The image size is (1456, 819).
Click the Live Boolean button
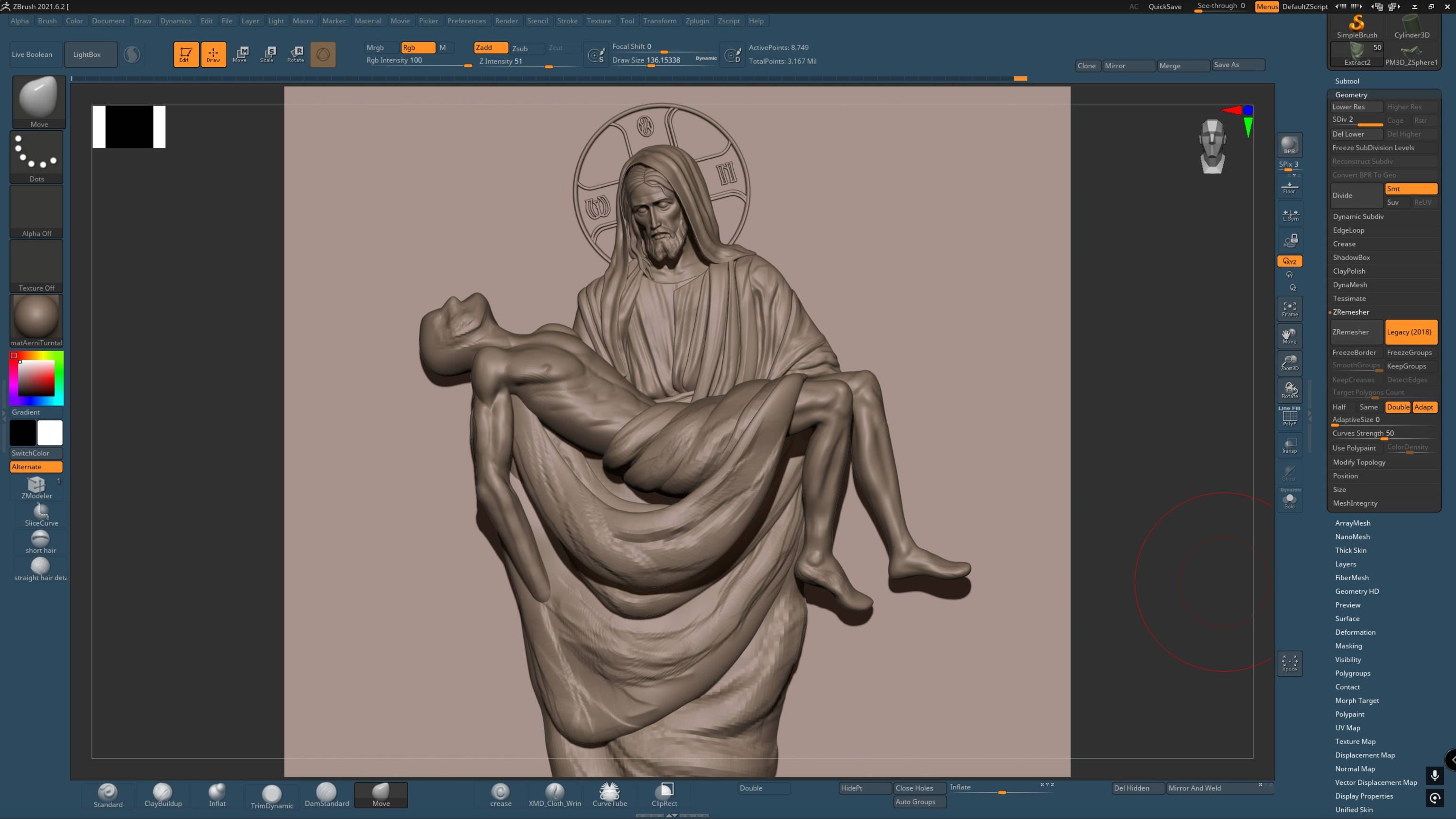[x=35, y=54]
